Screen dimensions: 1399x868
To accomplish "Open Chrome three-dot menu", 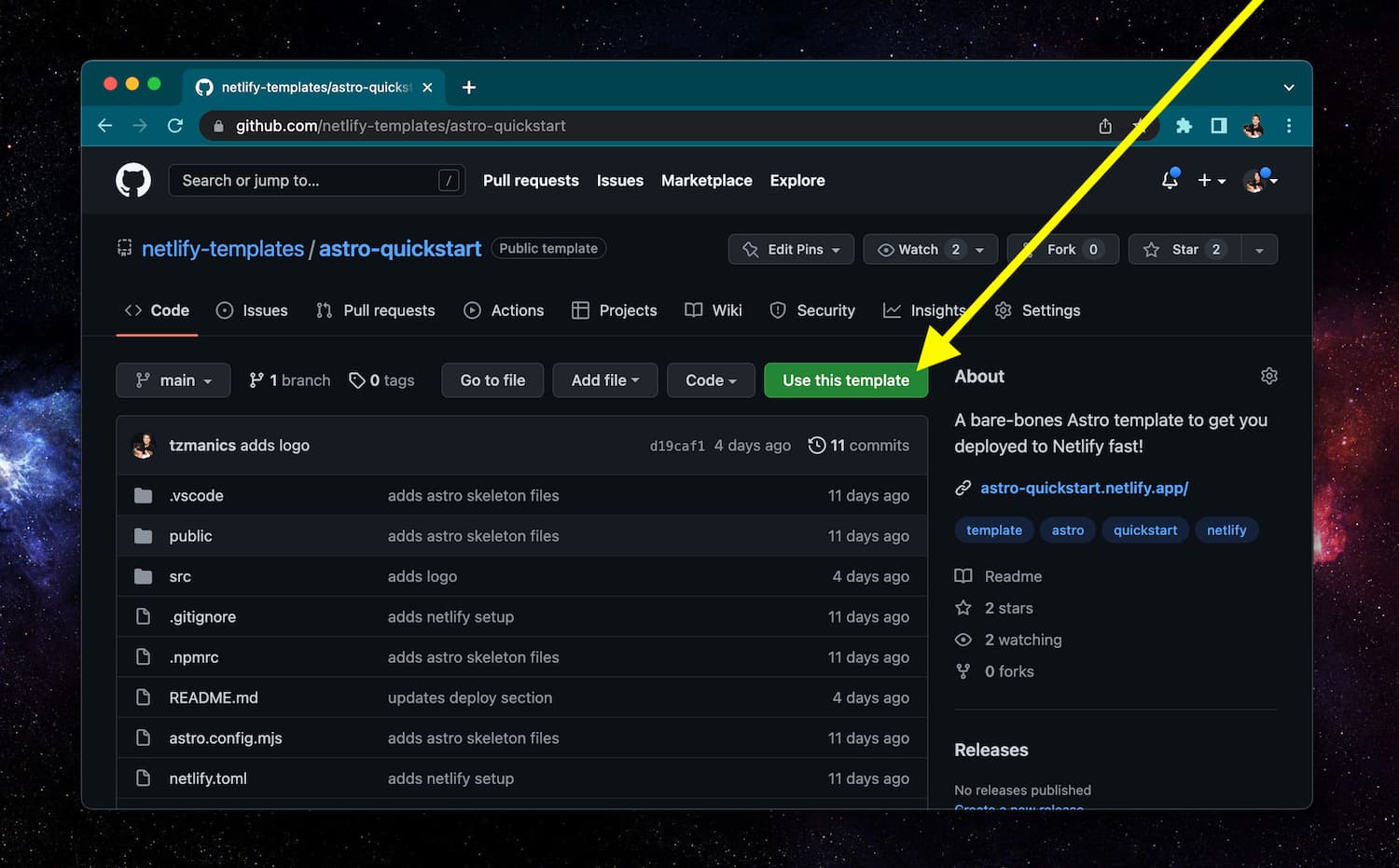I will 1289,125.
